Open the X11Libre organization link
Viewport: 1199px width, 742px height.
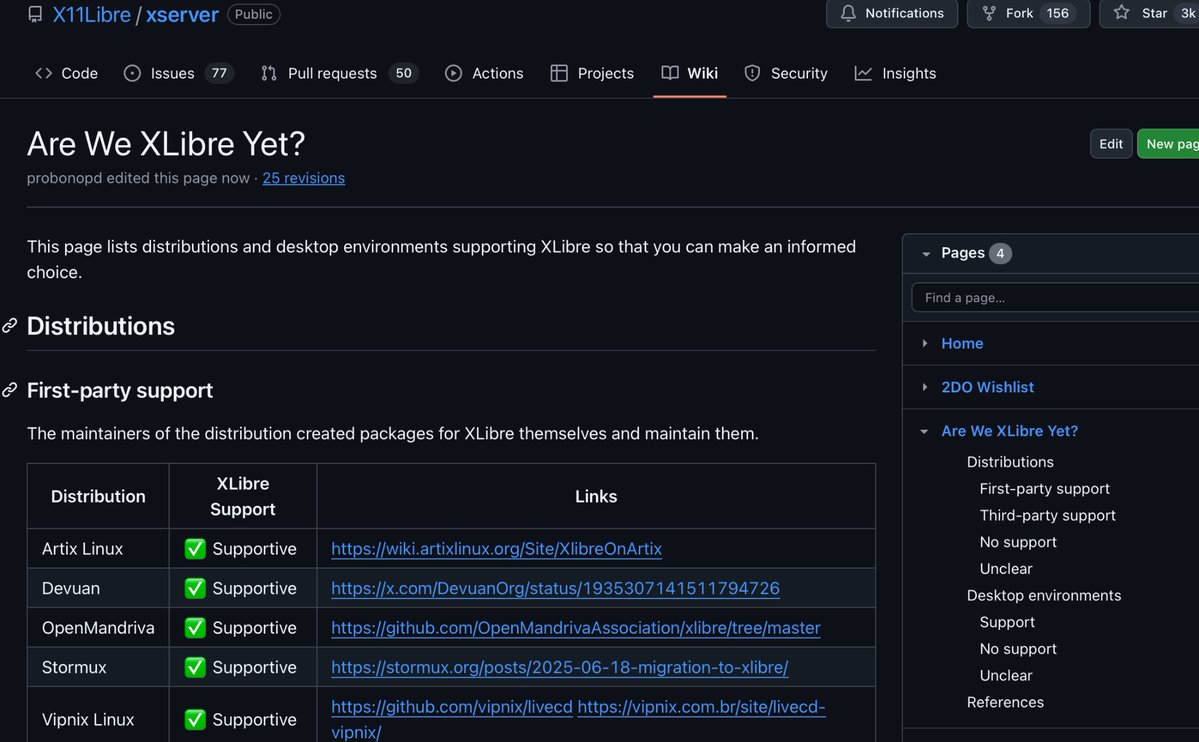[x=91, y=15]
